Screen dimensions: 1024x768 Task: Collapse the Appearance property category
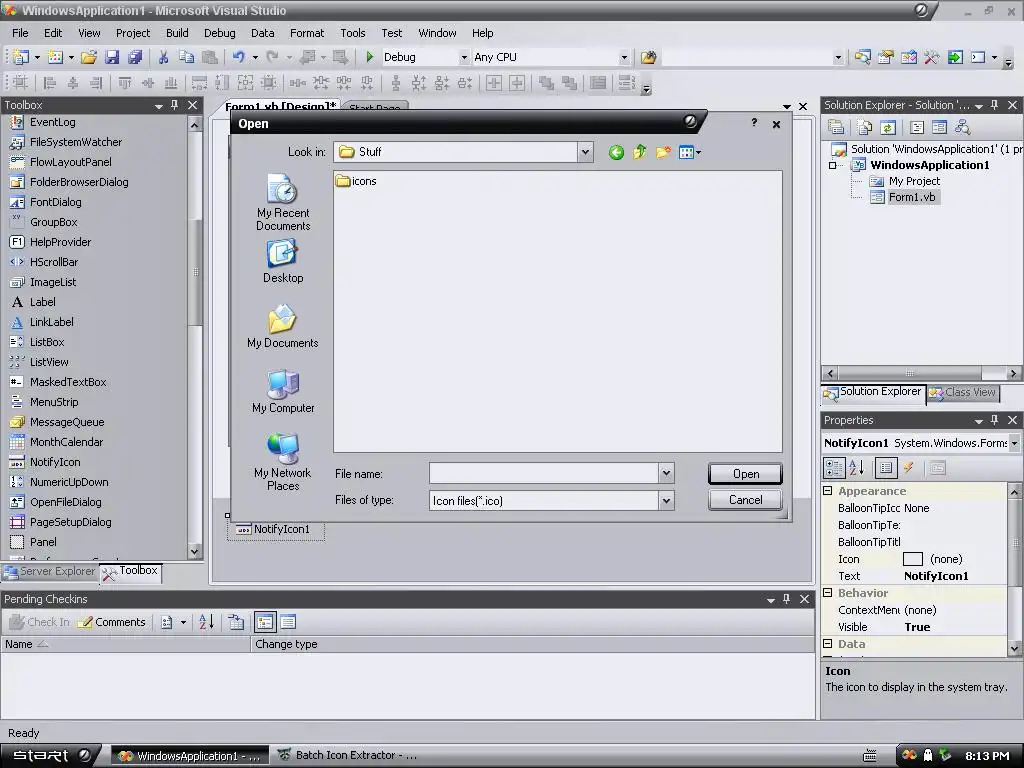(827, 490)
